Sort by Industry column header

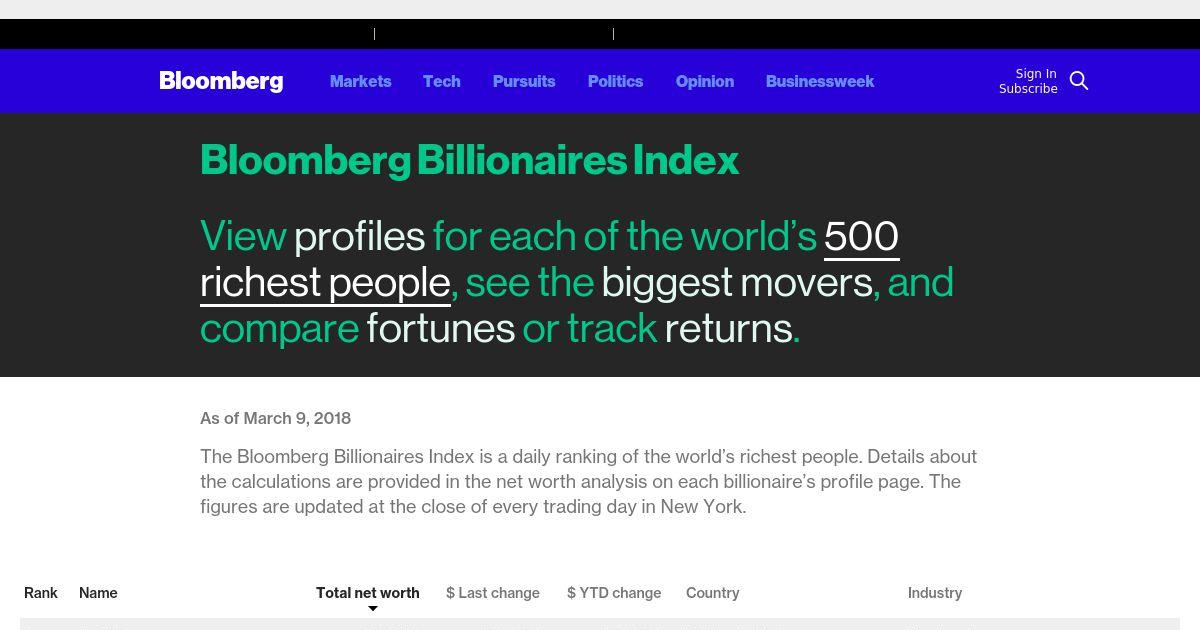pos(935,593)
